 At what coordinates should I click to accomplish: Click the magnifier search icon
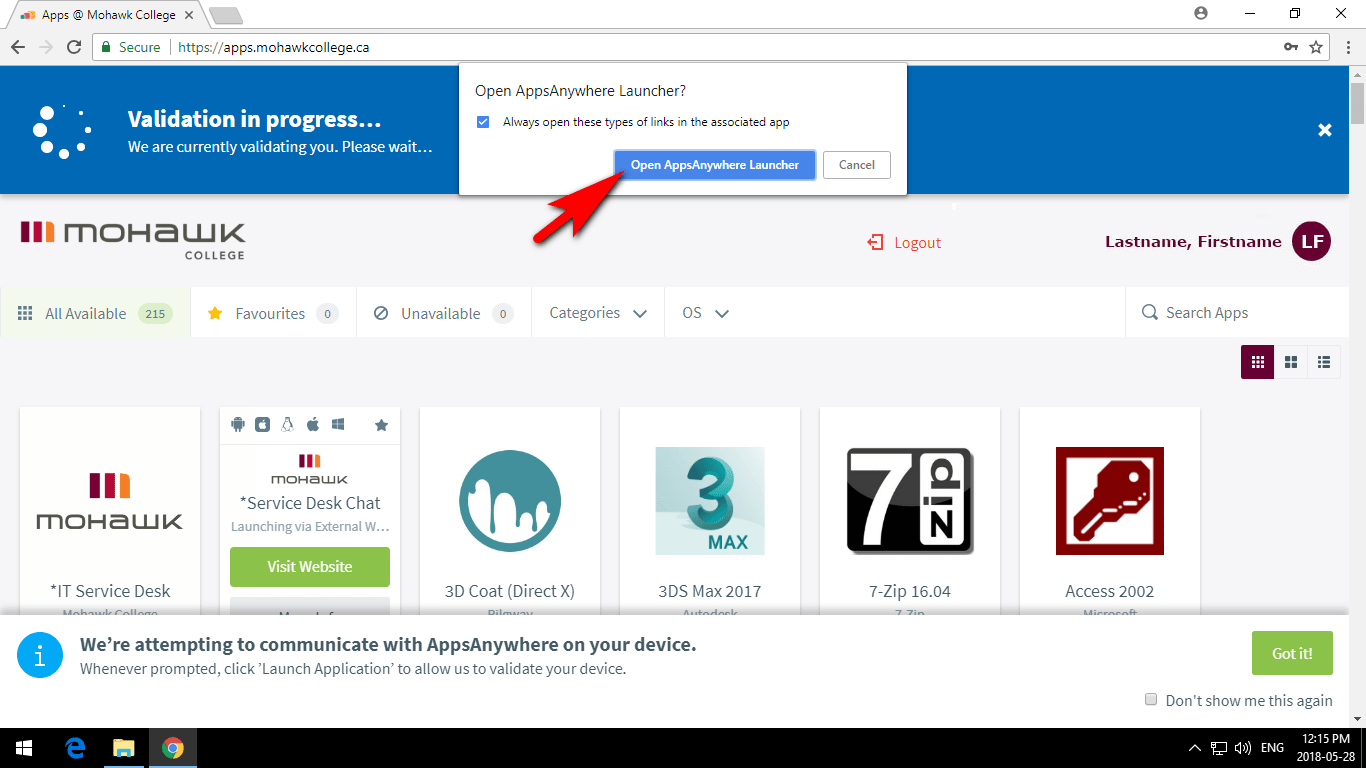[1150, 313]
